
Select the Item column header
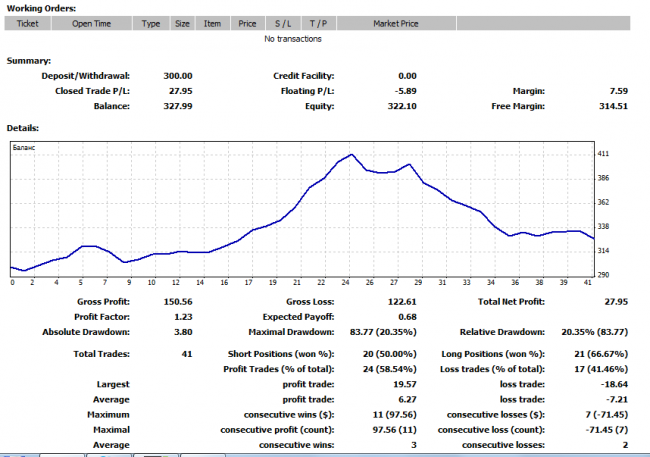click(x=212, y=23)
